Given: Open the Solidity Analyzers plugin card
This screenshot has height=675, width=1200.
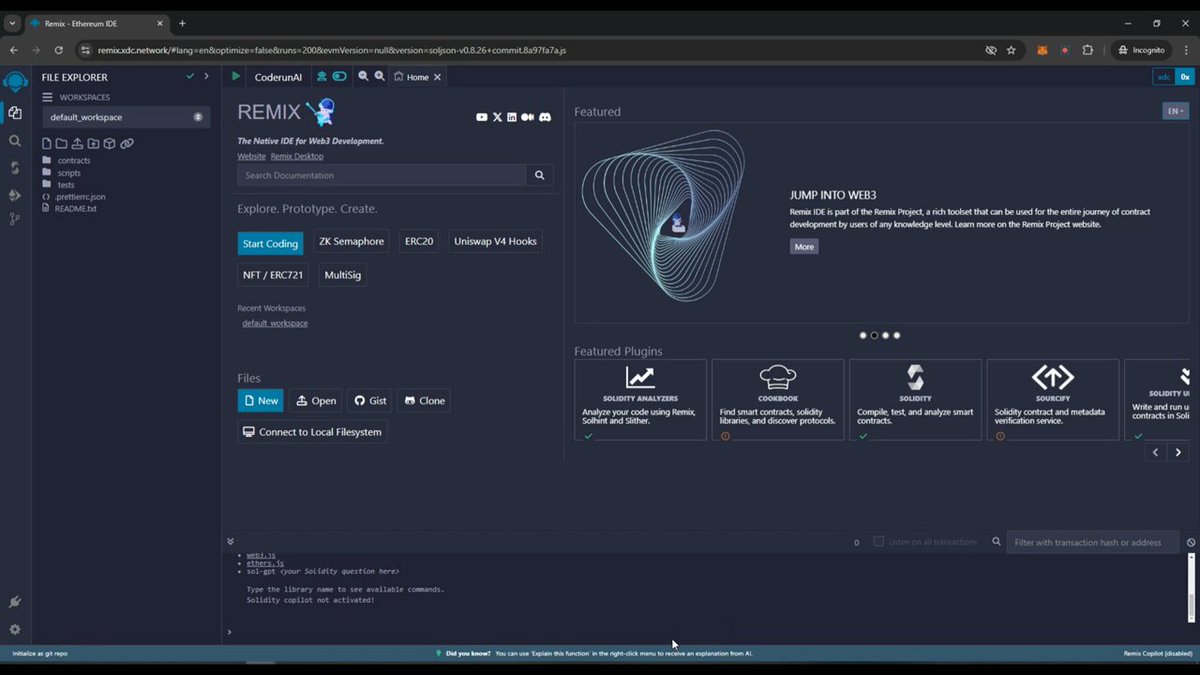Looking at the screenshot, I should (640, 400).
